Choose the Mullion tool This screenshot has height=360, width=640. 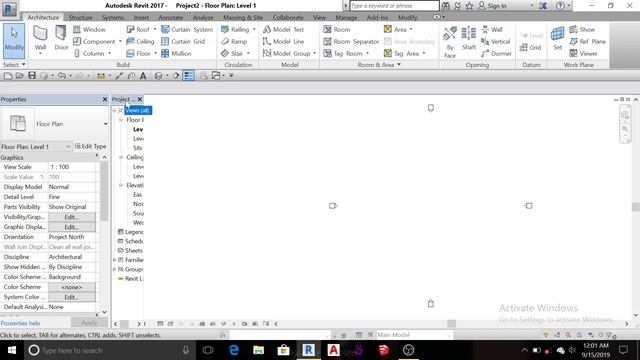(x=176, y=53)
